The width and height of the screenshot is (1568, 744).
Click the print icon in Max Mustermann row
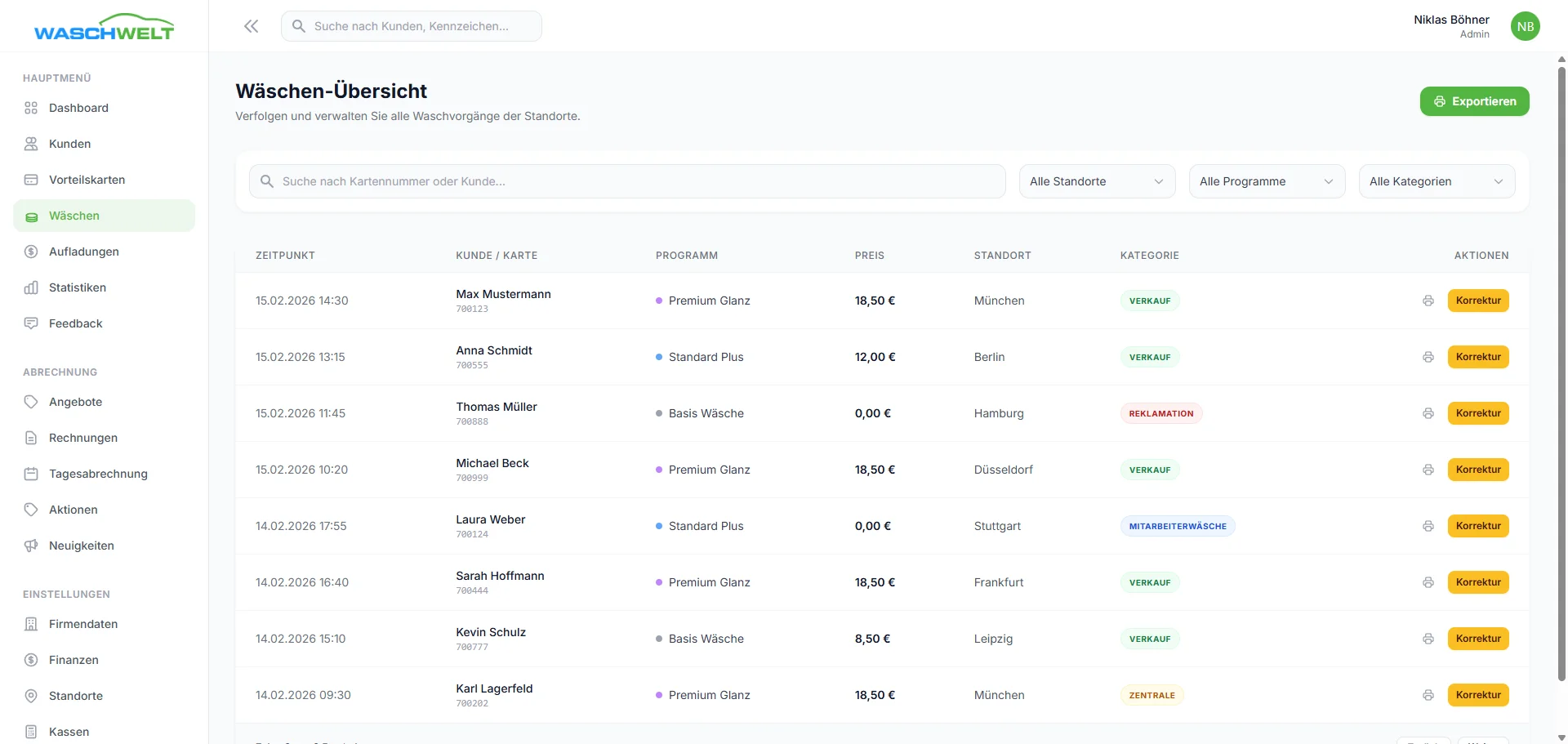click(x=1428, y=301)
